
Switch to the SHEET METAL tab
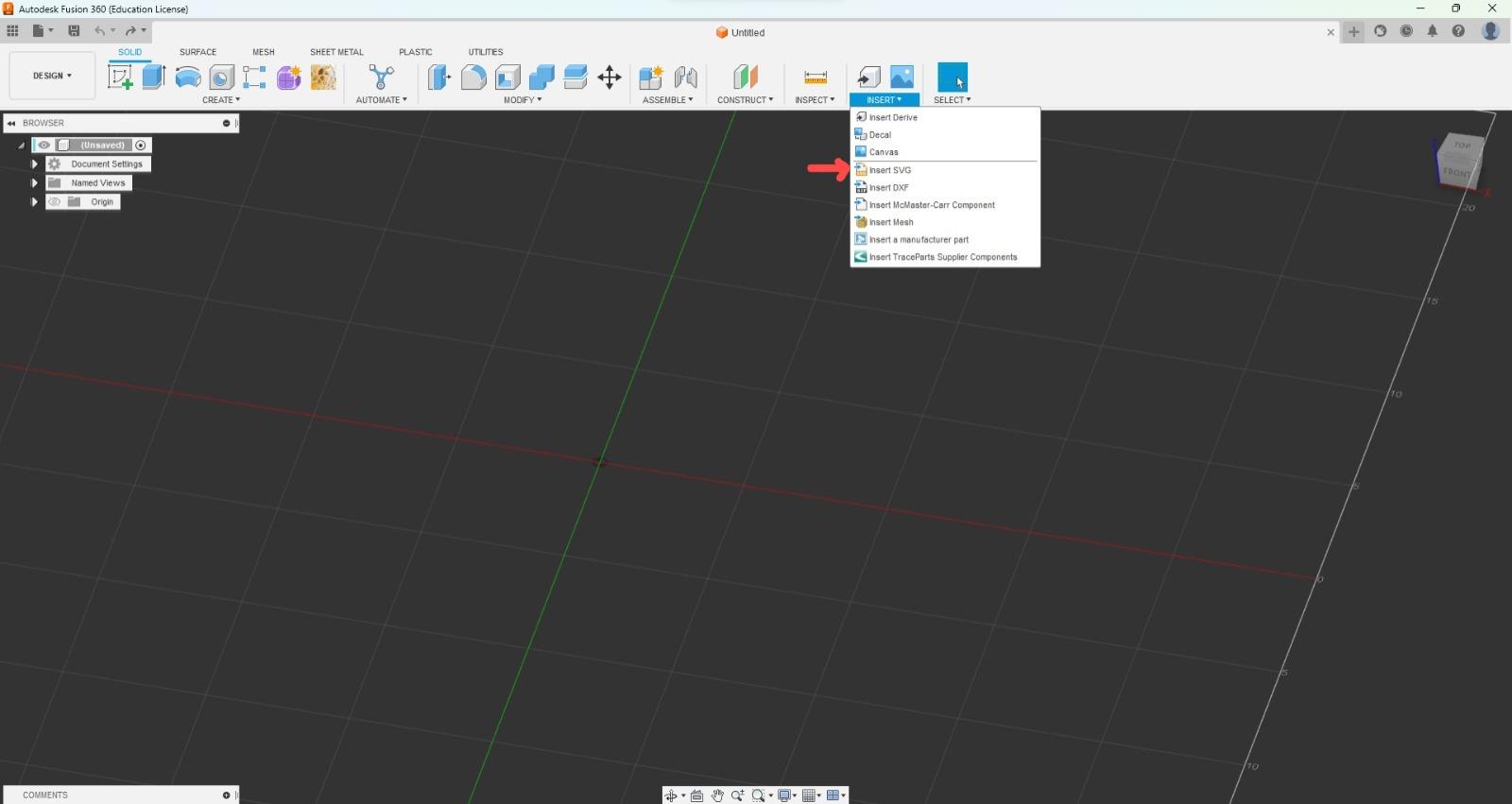coord(336,52)
